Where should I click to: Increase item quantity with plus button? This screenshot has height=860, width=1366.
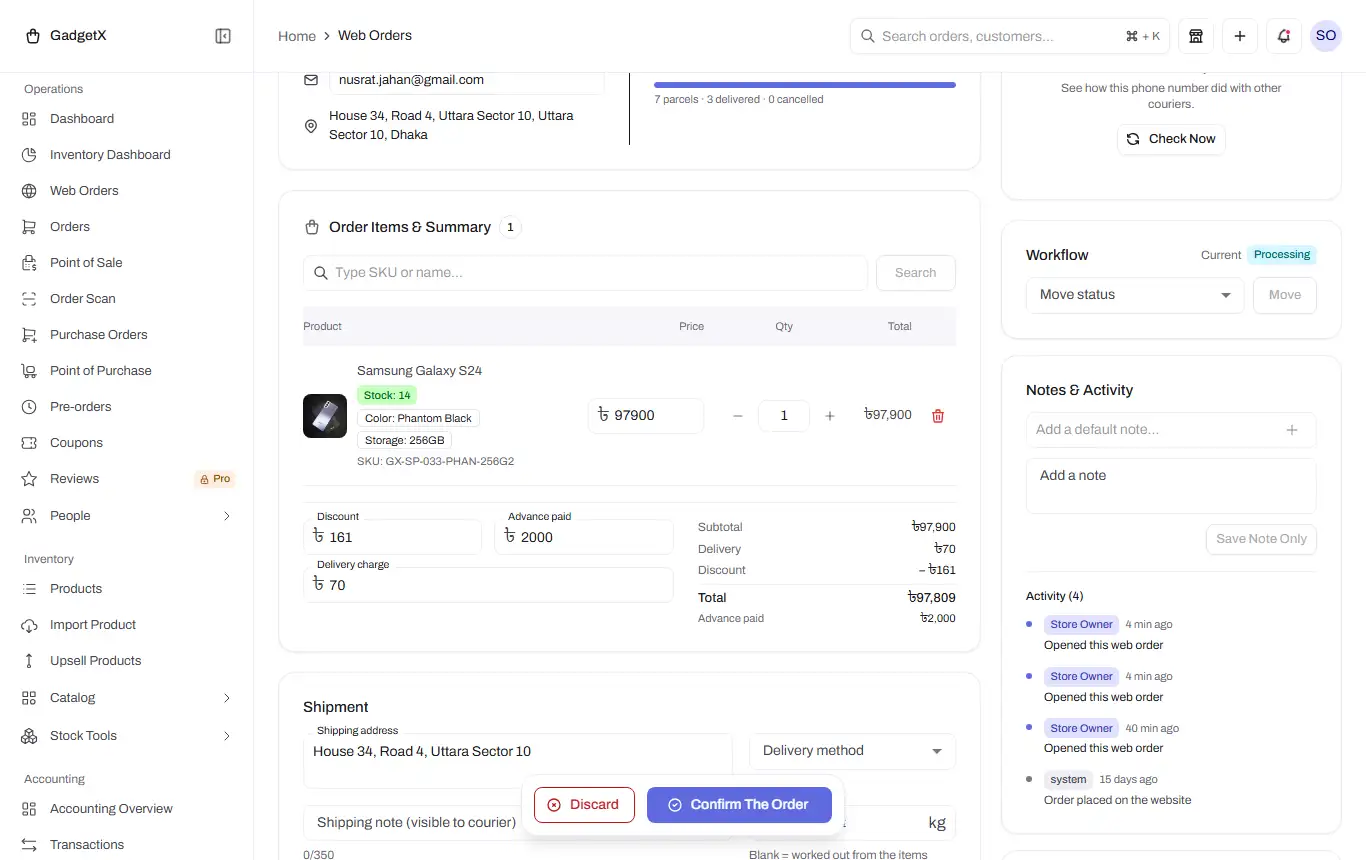click(829, 416)
